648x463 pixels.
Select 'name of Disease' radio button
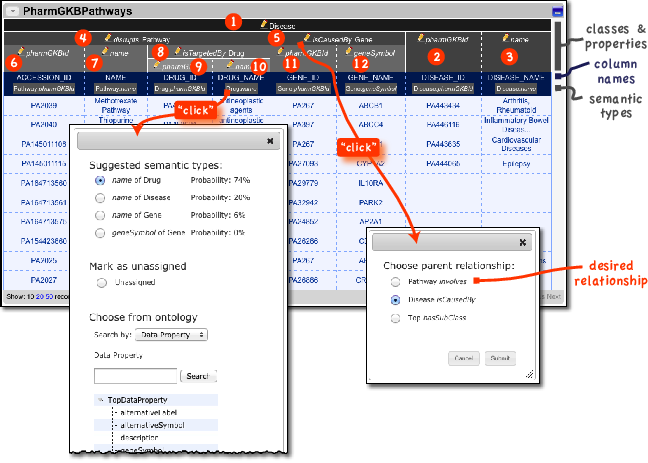coord(100,198)
